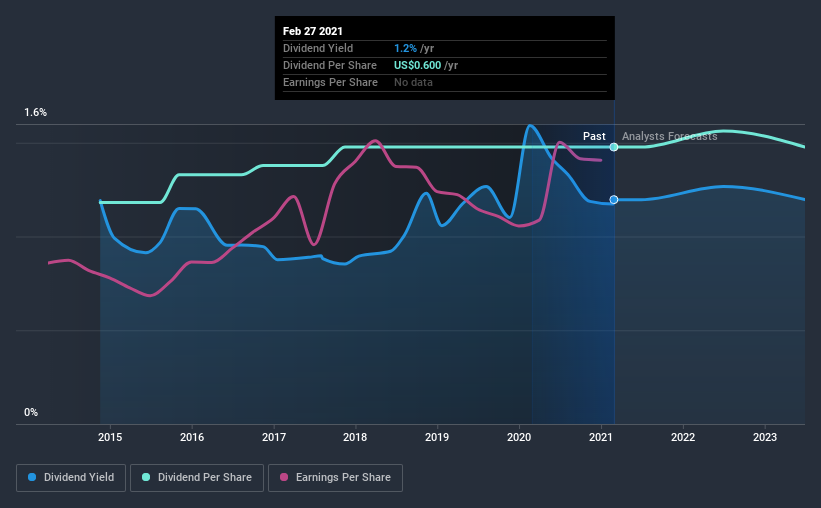
Task: Click the blue Dividend Yield legend dot
Action: pos(32,477)
